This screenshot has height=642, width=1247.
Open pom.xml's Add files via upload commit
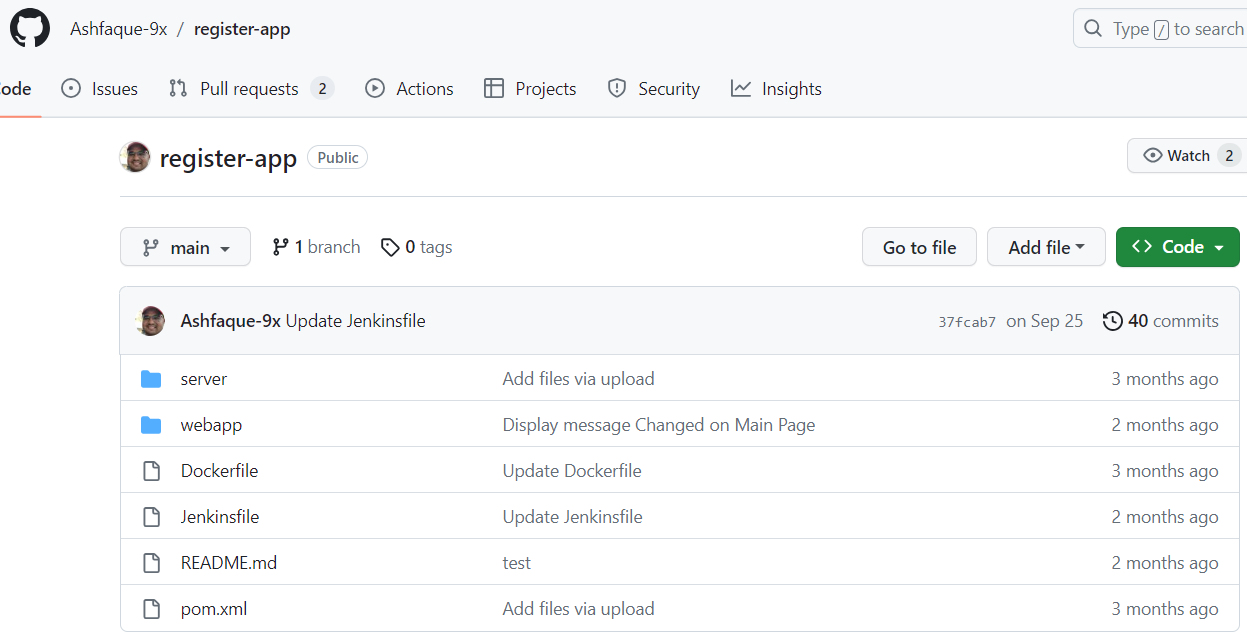tap(578, 609)
